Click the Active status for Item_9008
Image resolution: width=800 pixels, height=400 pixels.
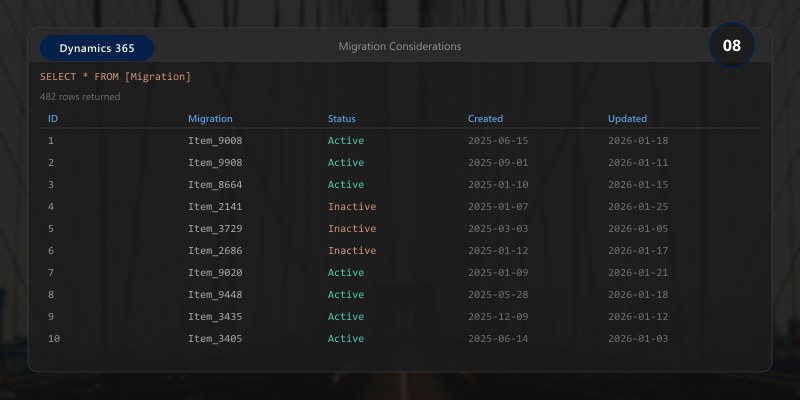345,140
